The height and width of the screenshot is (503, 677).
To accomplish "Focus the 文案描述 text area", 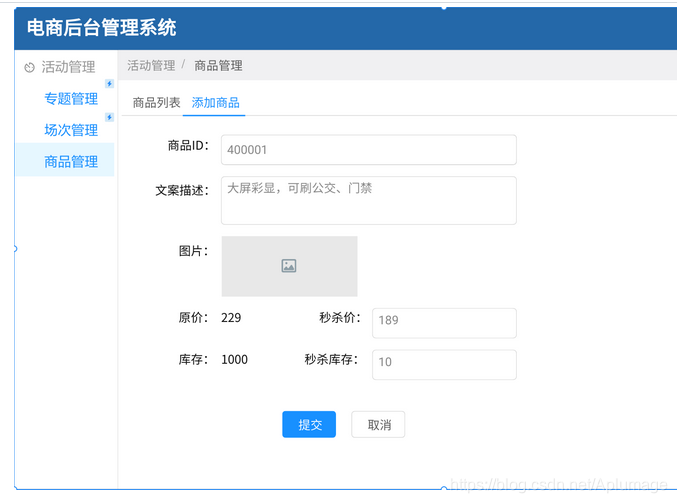I will (369, 200).
